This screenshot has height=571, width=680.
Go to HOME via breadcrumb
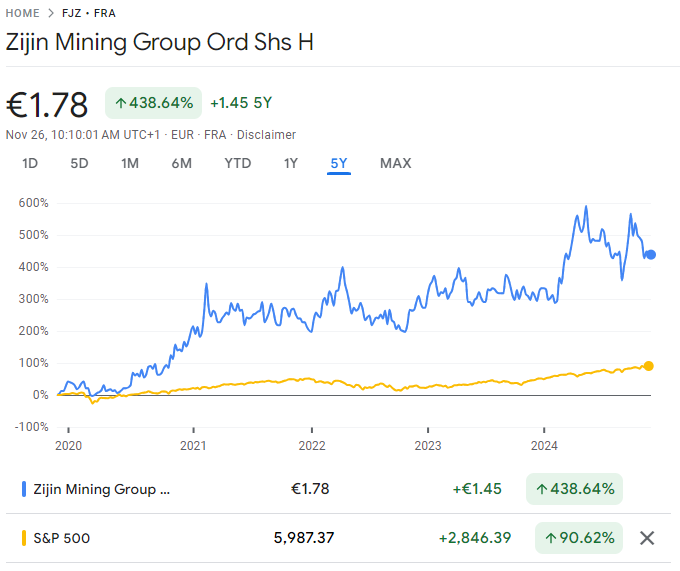(23, 13)
